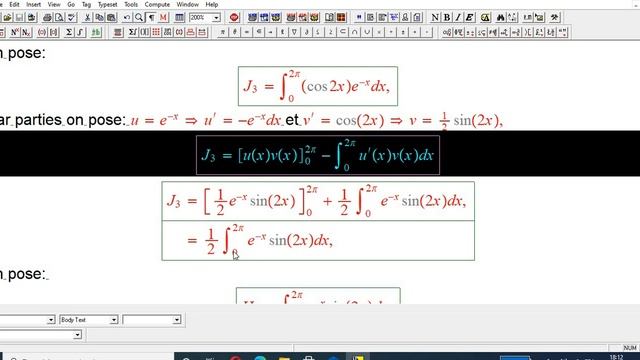Click the red Matrix grid icon
This screenshot has width=640, height=360.
(x=156, y=32)
